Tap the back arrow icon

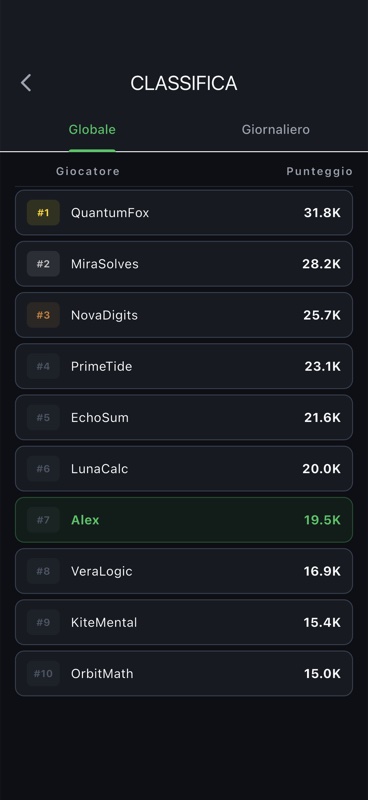(26, 83)
